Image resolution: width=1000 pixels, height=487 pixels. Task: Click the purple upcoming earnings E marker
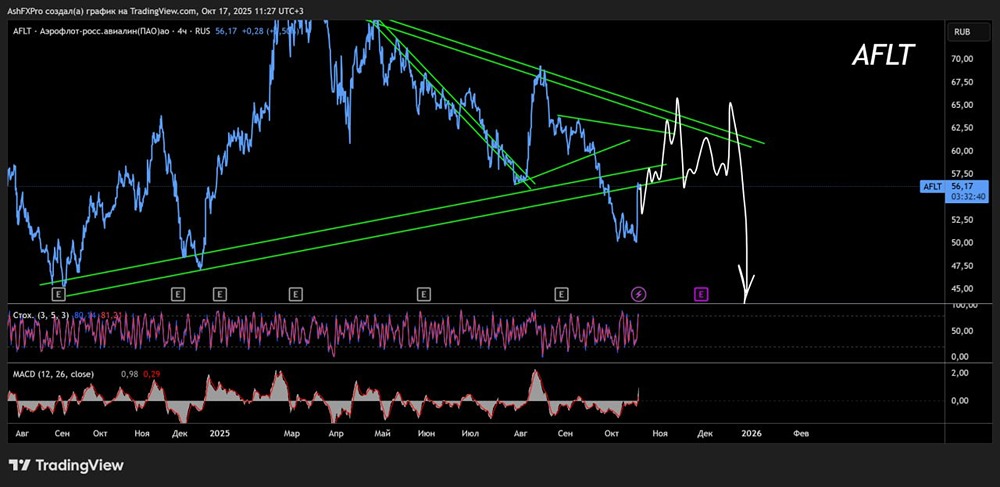700,294
